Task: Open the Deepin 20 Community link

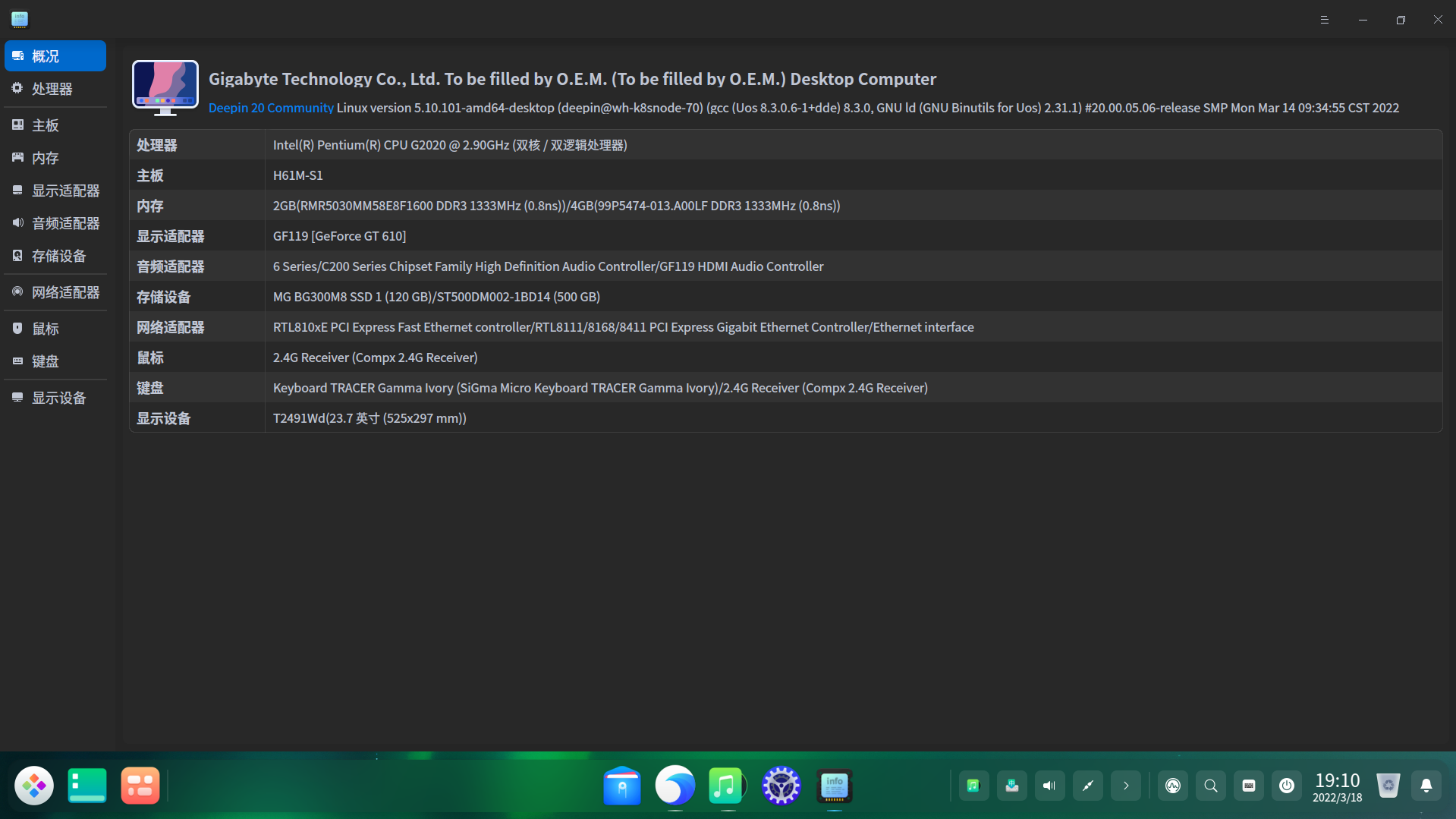Action: [x=271, y=108]
